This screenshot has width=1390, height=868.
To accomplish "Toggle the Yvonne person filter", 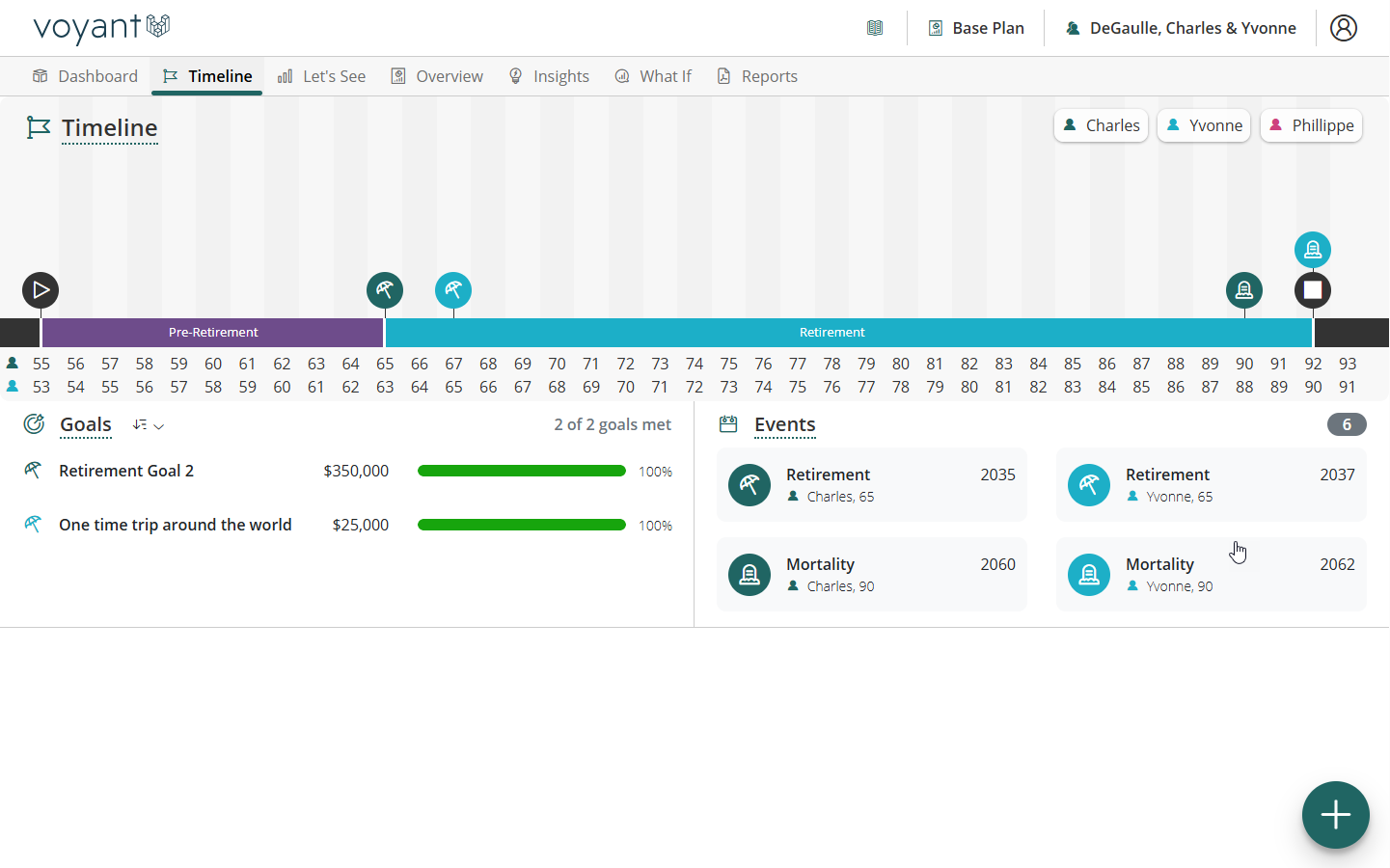I will (1204, 125).
